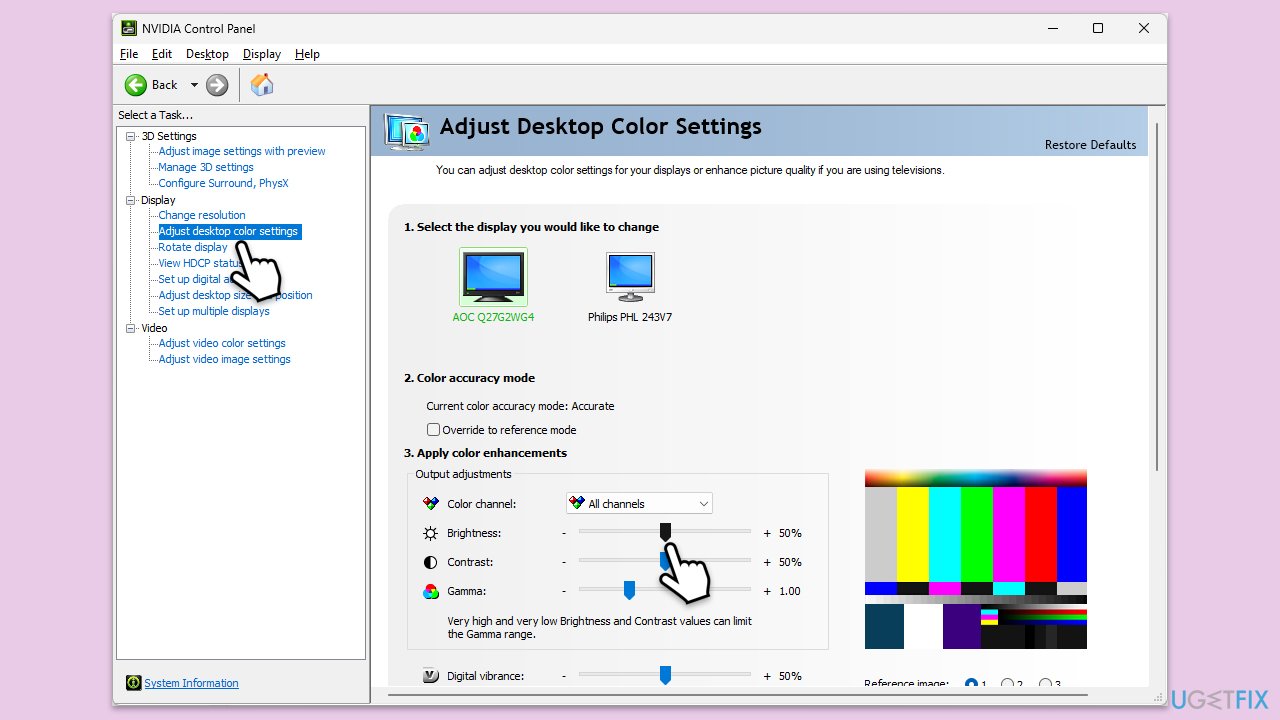Click the Back button label
The image size is (1280, 720).
[165, 85]
